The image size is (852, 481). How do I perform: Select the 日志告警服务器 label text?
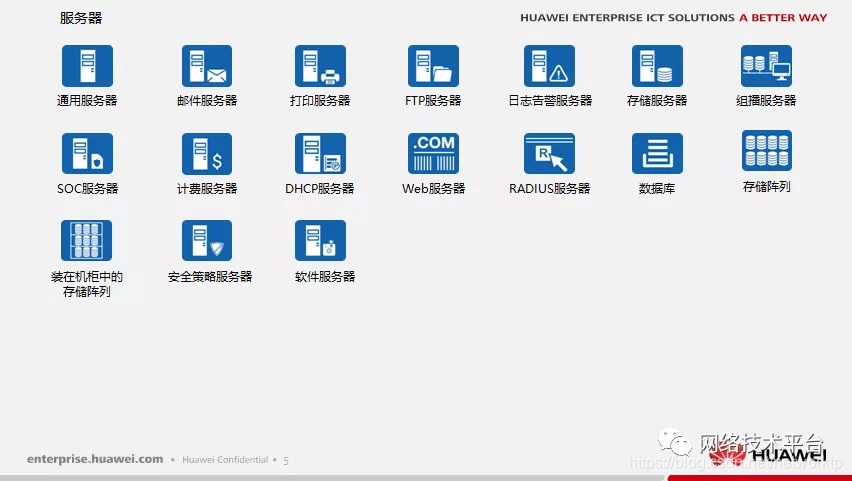coord(550,101)
